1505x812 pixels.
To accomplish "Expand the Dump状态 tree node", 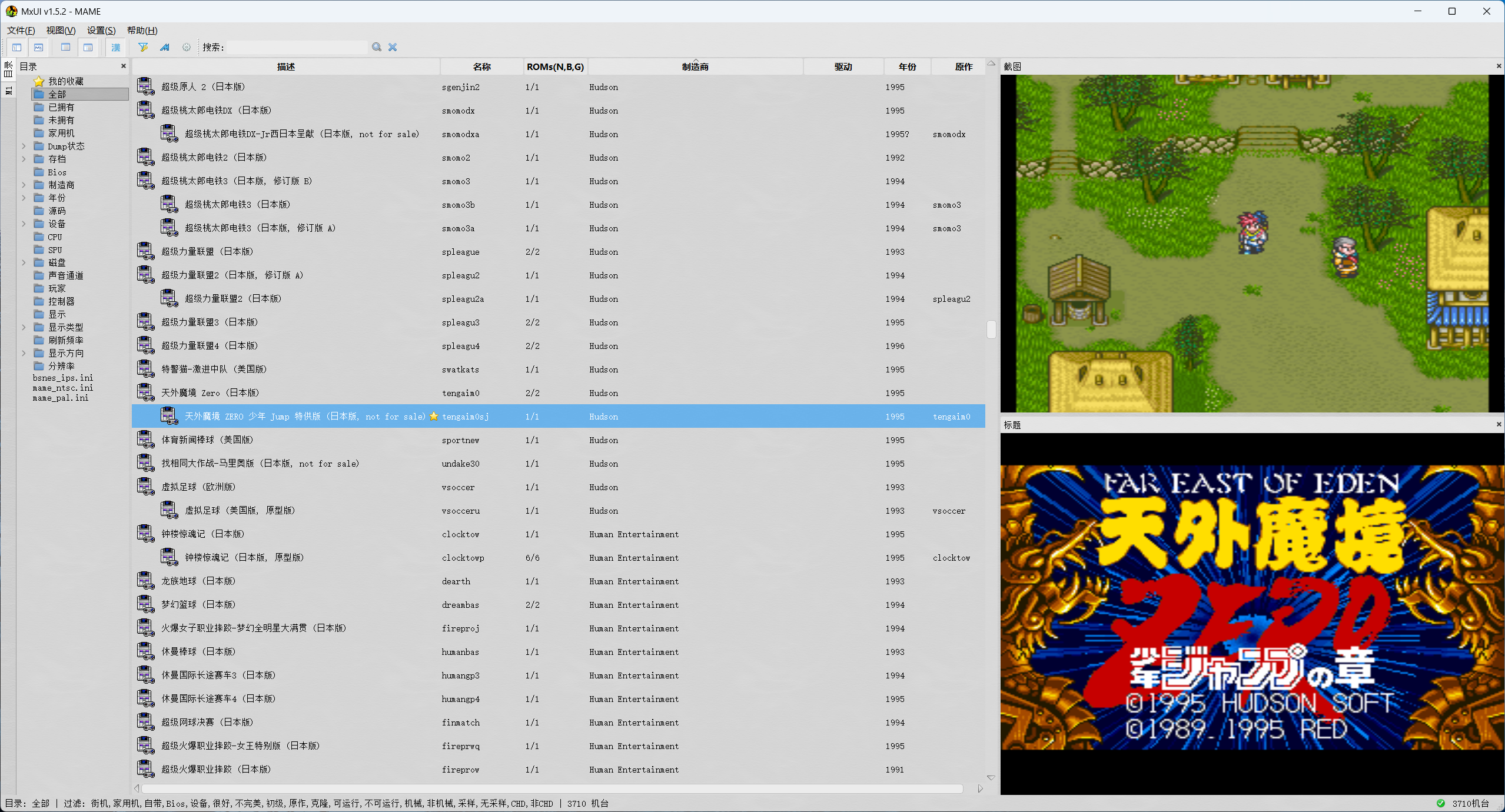I will (x=24, y=146).
